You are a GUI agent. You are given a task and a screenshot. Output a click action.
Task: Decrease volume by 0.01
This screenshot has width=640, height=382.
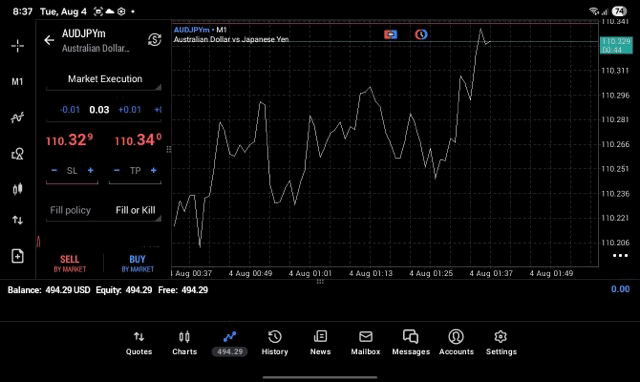pyautogui.click(x=70, y=110)
